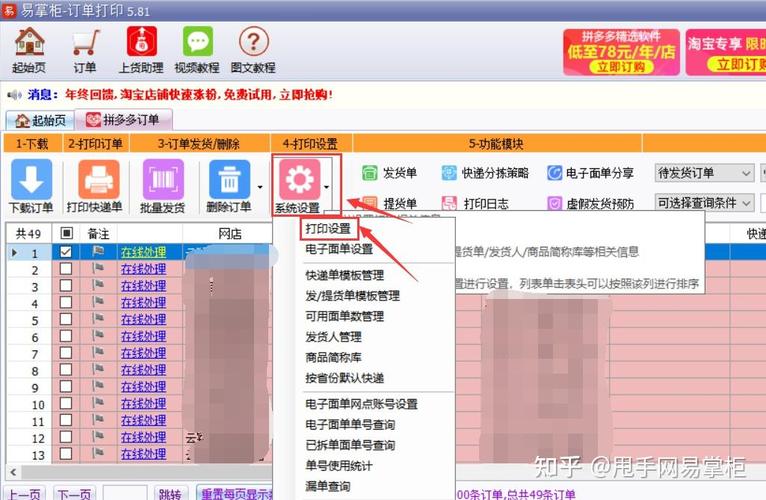
Task: Check the checkbox for row 10
Action: coord(65,403)
